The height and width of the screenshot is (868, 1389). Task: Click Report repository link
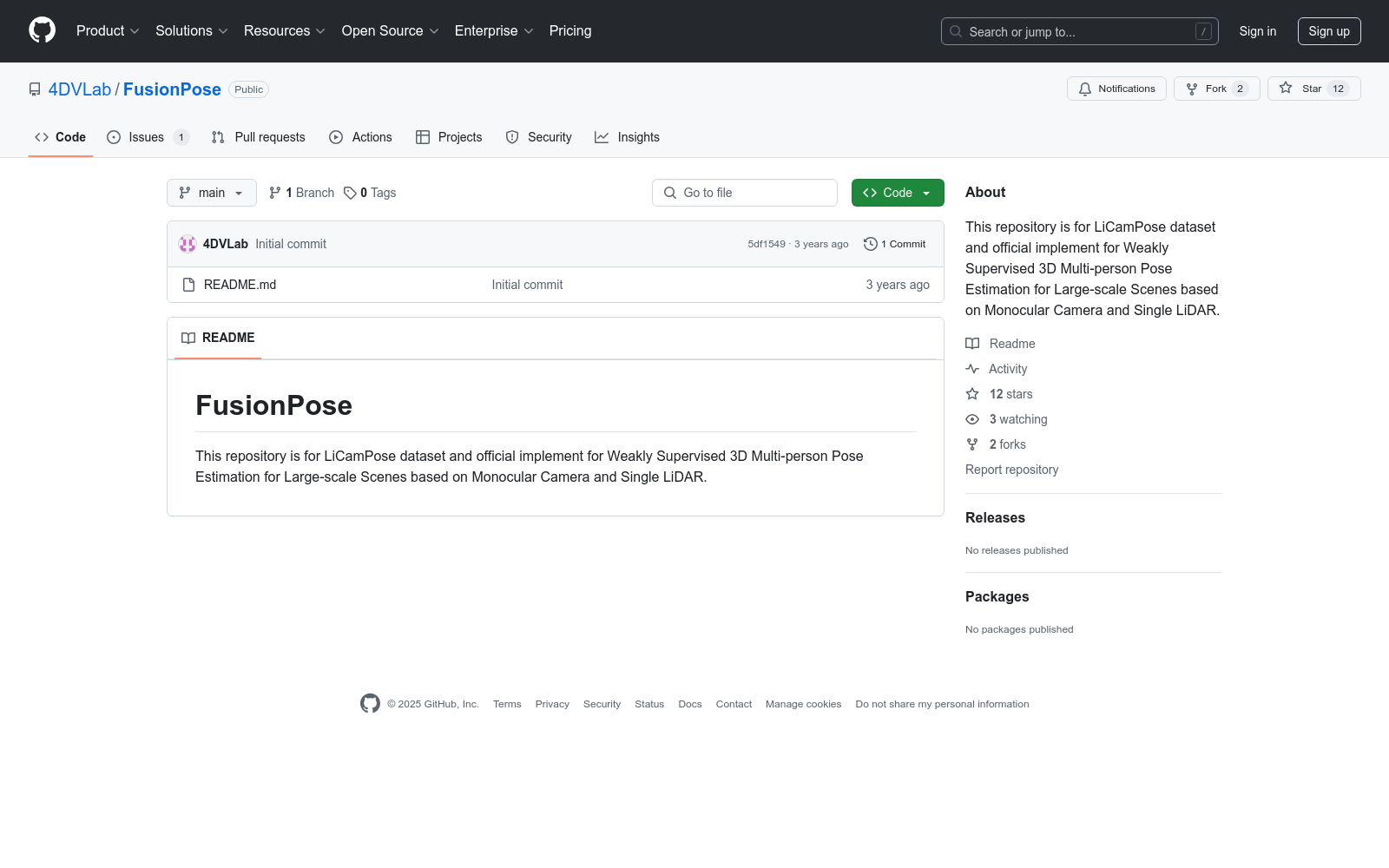point(1011,470)
